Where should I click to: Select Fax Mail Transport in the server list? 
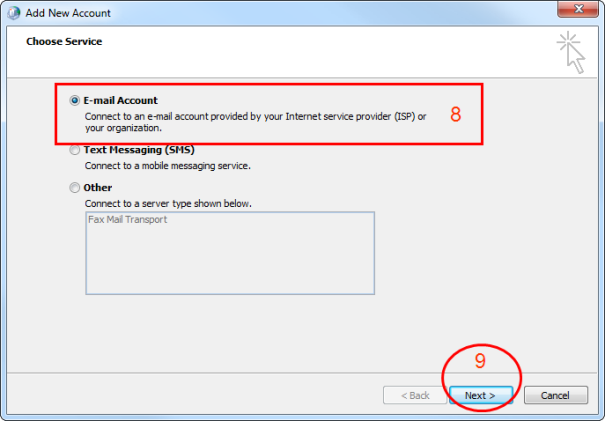tap(127, 220)
